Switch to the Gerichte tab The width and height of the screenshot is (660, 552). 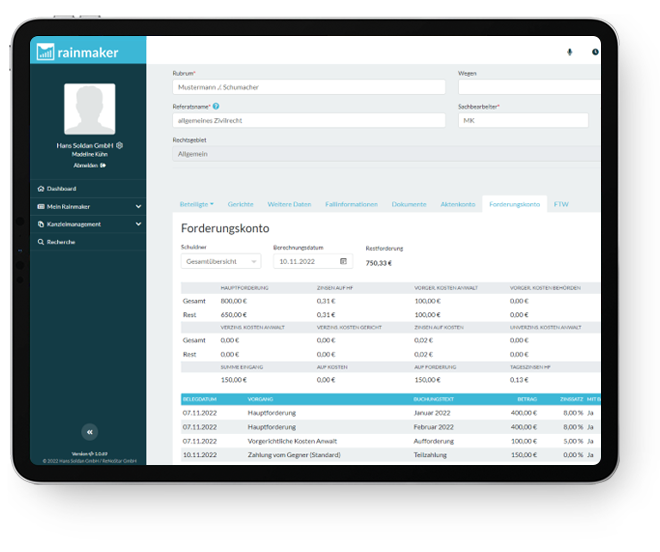[x=240, y=204]
